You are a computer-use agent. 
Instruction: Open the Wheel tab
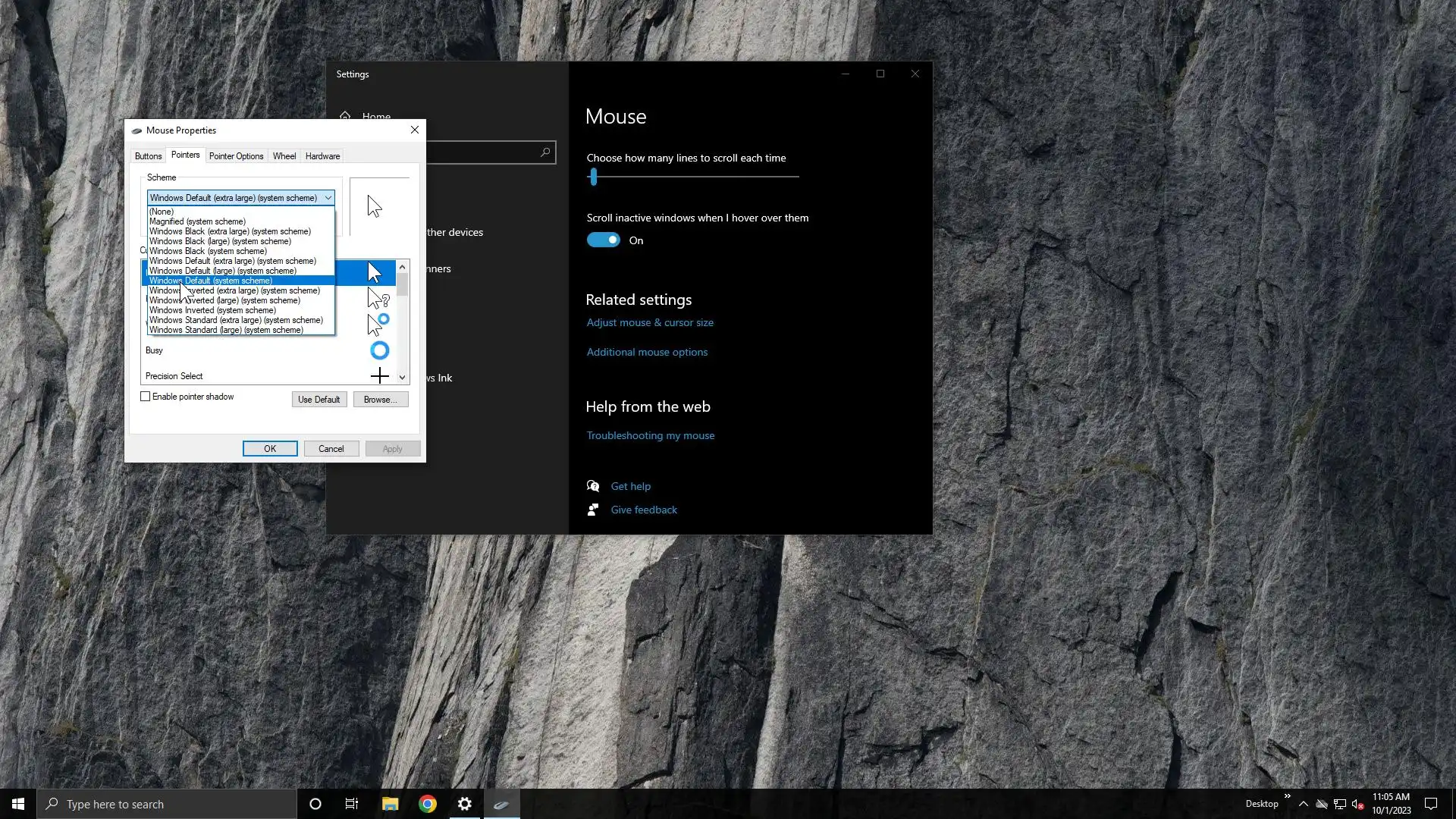pyautogui.click(x=284, y=156)
